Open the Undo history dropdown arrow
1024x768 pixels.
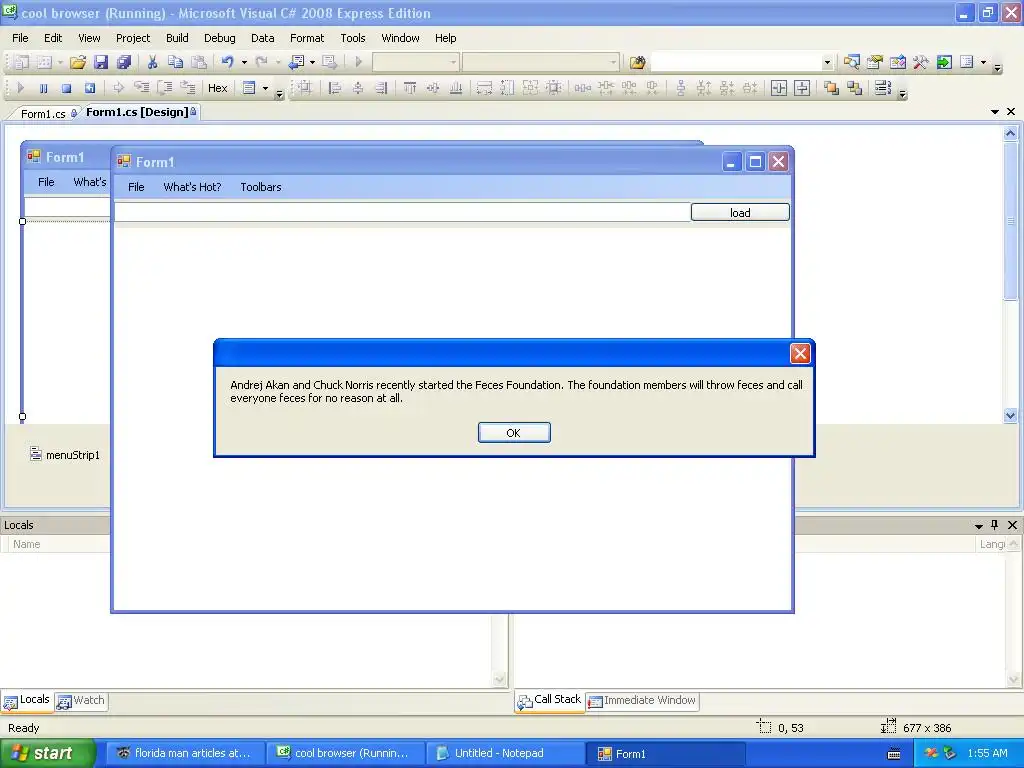click(244, 62)
